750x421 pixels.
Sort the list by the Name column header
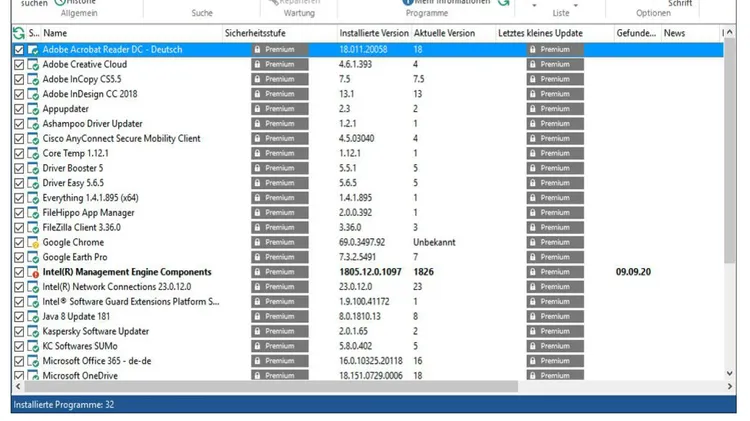coord(132,33)
